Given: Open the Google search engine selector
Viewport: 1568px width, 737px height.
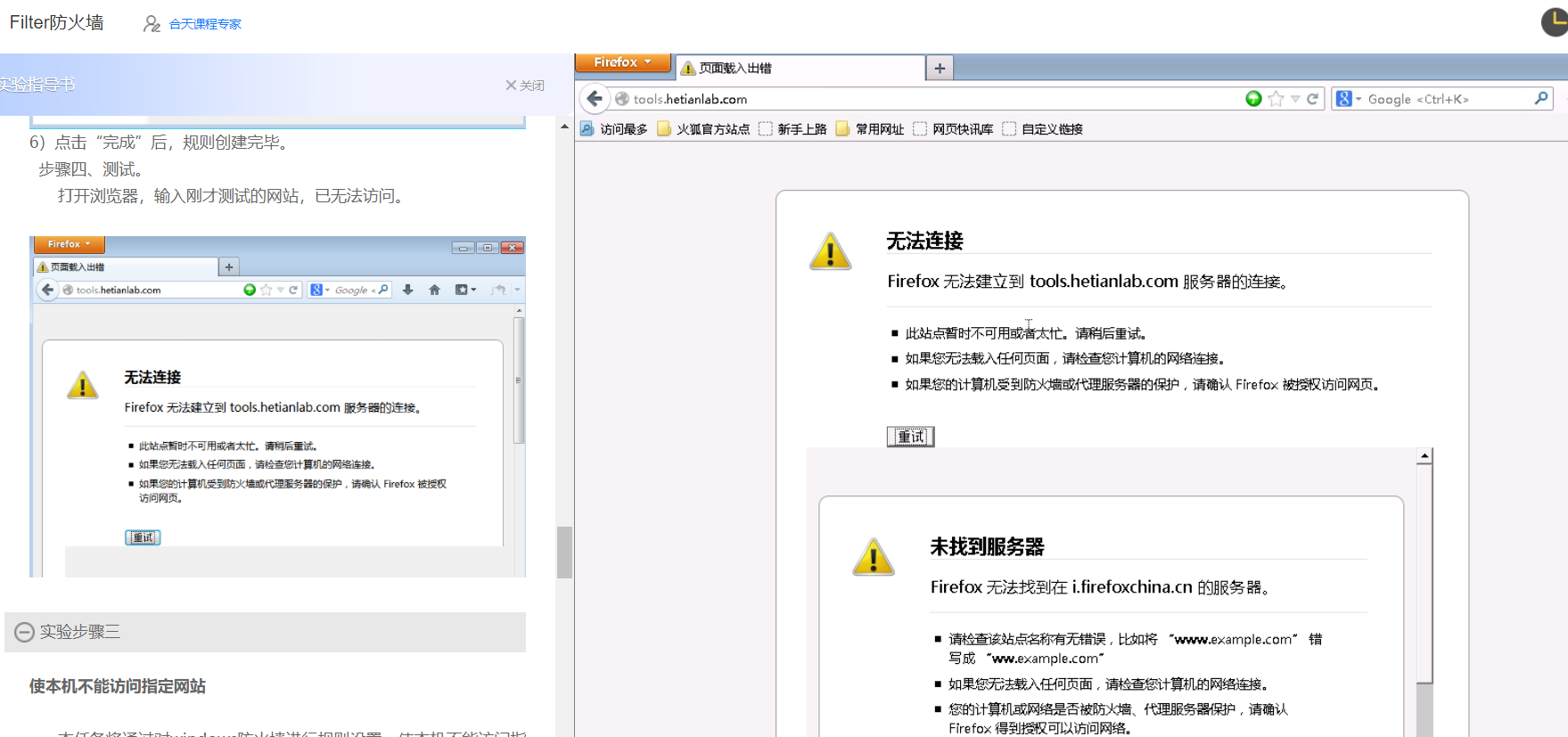Looking at the screenshot, I should point(1349,99).
